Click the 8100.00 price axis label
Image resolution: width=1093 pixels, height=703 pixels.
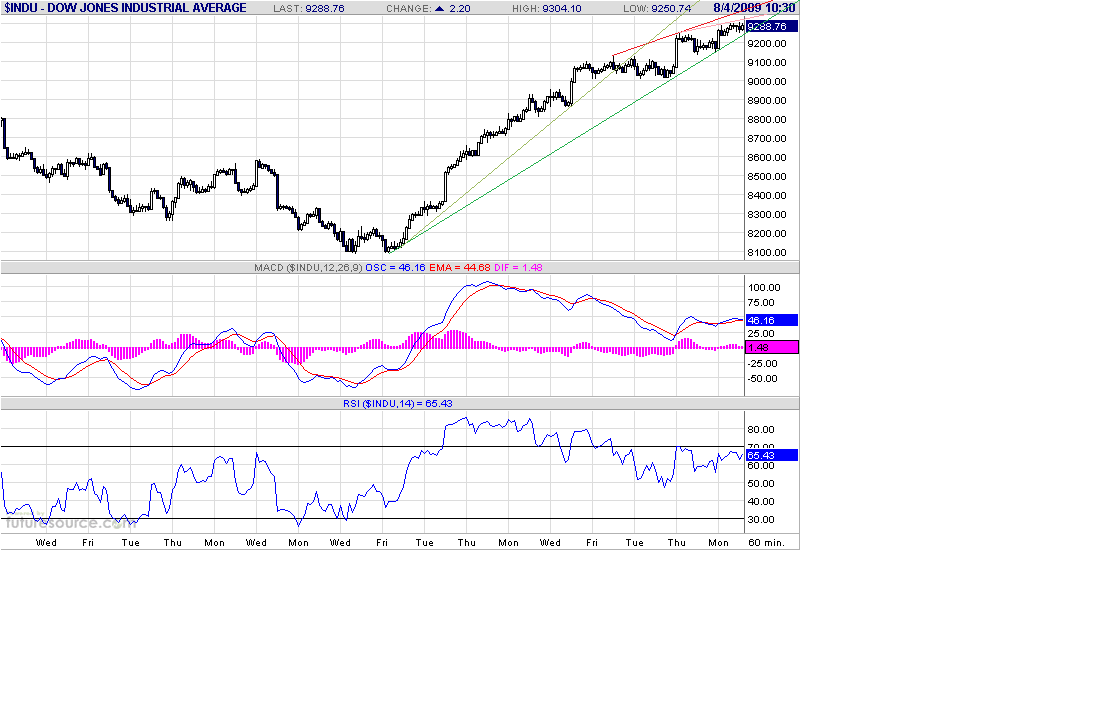coord(767,253)
